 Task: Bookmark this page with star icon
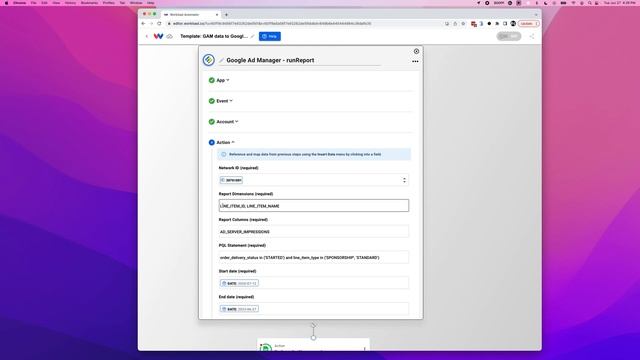pyautogui.click(x=463, y=24)
